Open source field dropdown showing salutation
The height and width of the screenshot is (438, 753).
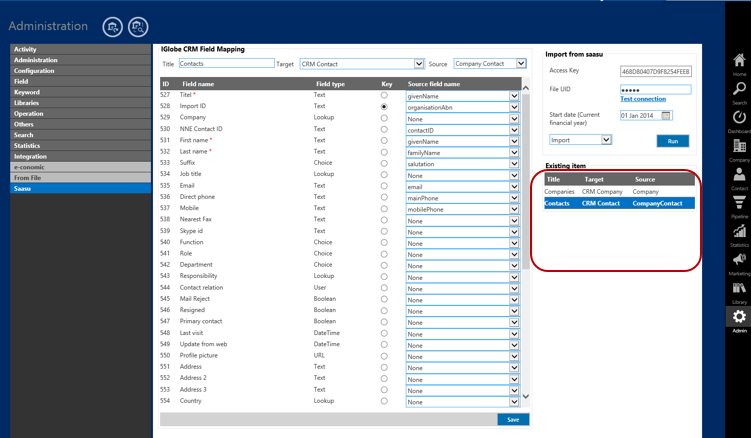tap(462, 164)
